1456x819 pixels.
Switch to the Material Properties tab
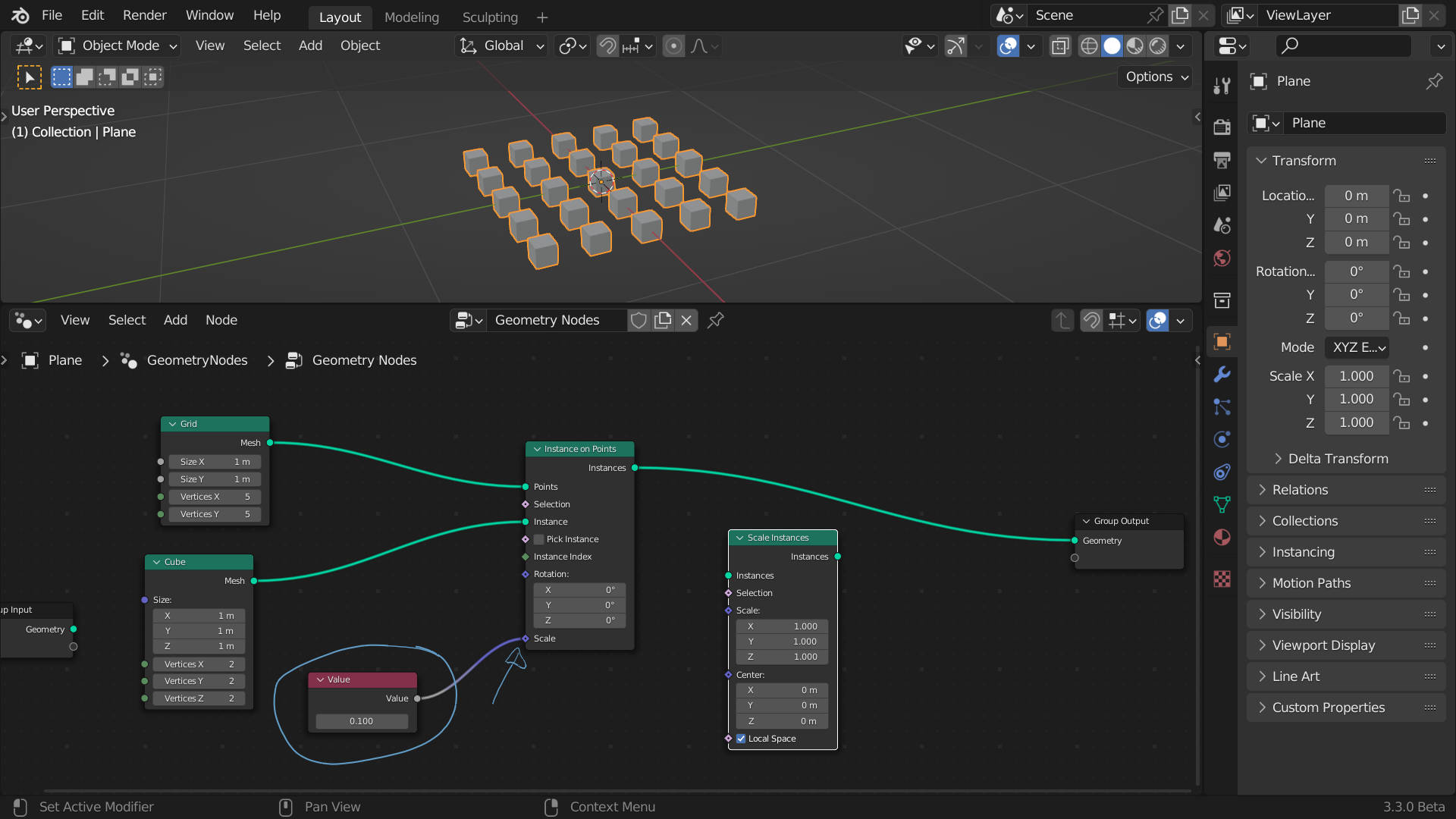pos(1222,537)
